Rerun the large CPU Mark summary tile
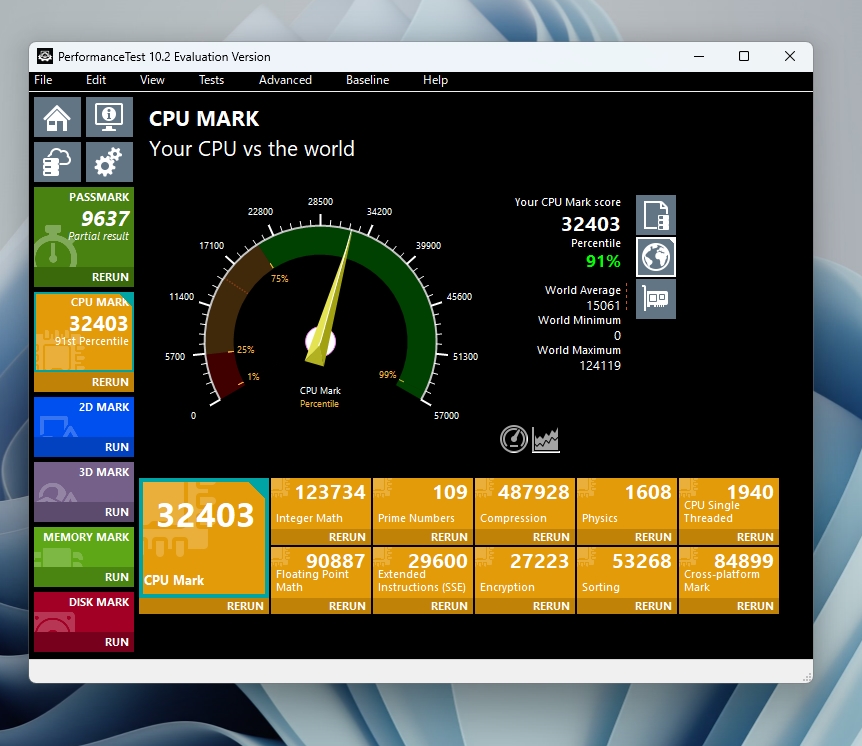The image size is (862, 746). [204, 606]
